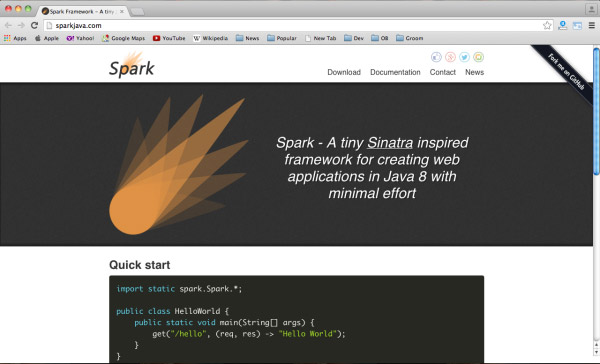600x364 pixels.
Task: Open the Apps bookmark shortcut
Action: [x=15, y=38]
